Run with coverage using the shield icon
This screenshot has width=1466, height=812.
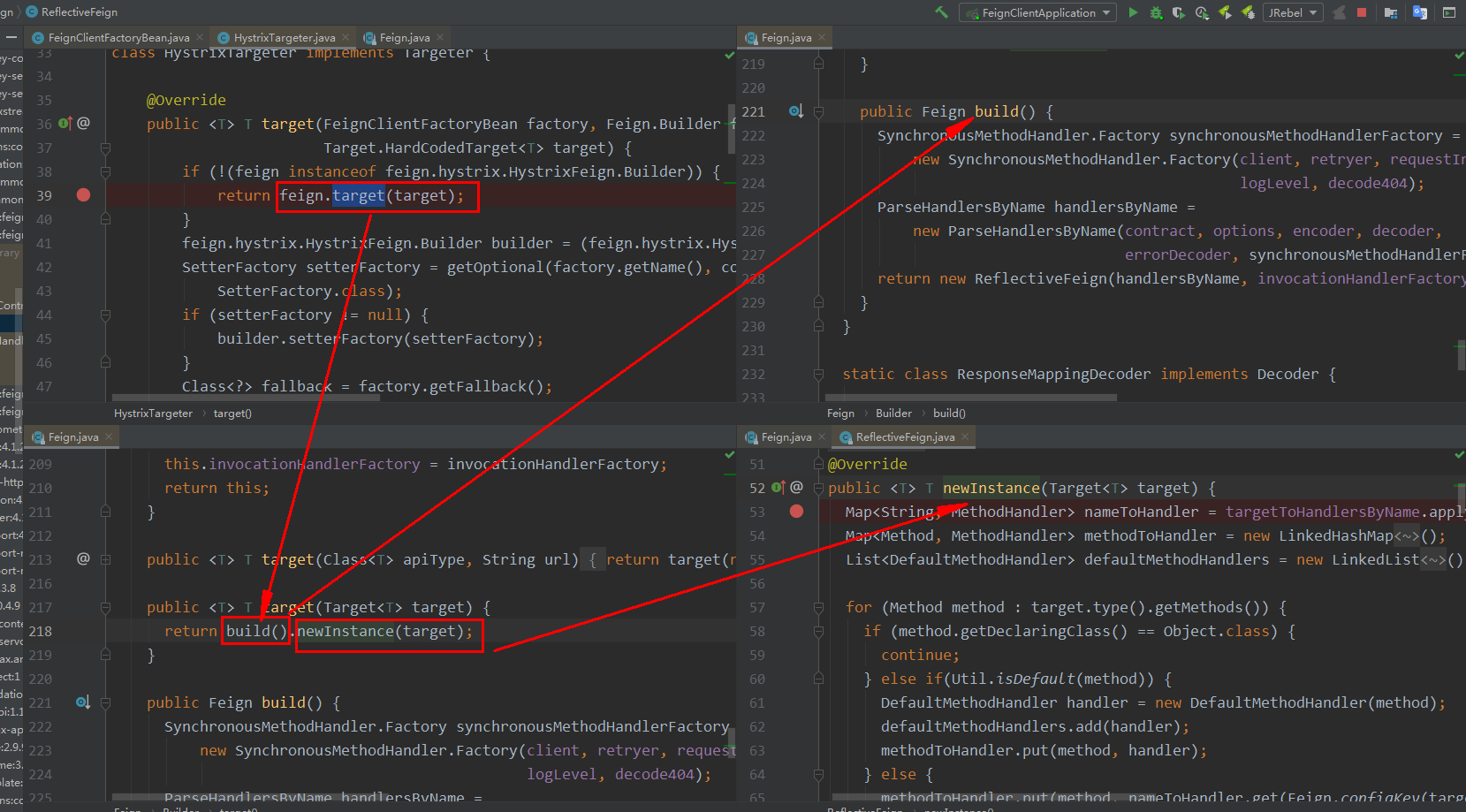(x=1179, y=12)
